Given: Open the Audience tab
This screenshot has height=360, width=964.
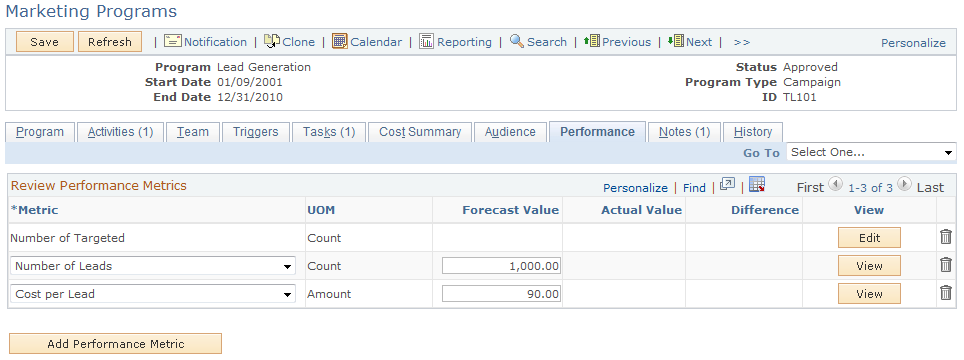Looking at the screenshot, I should point(510,132).
